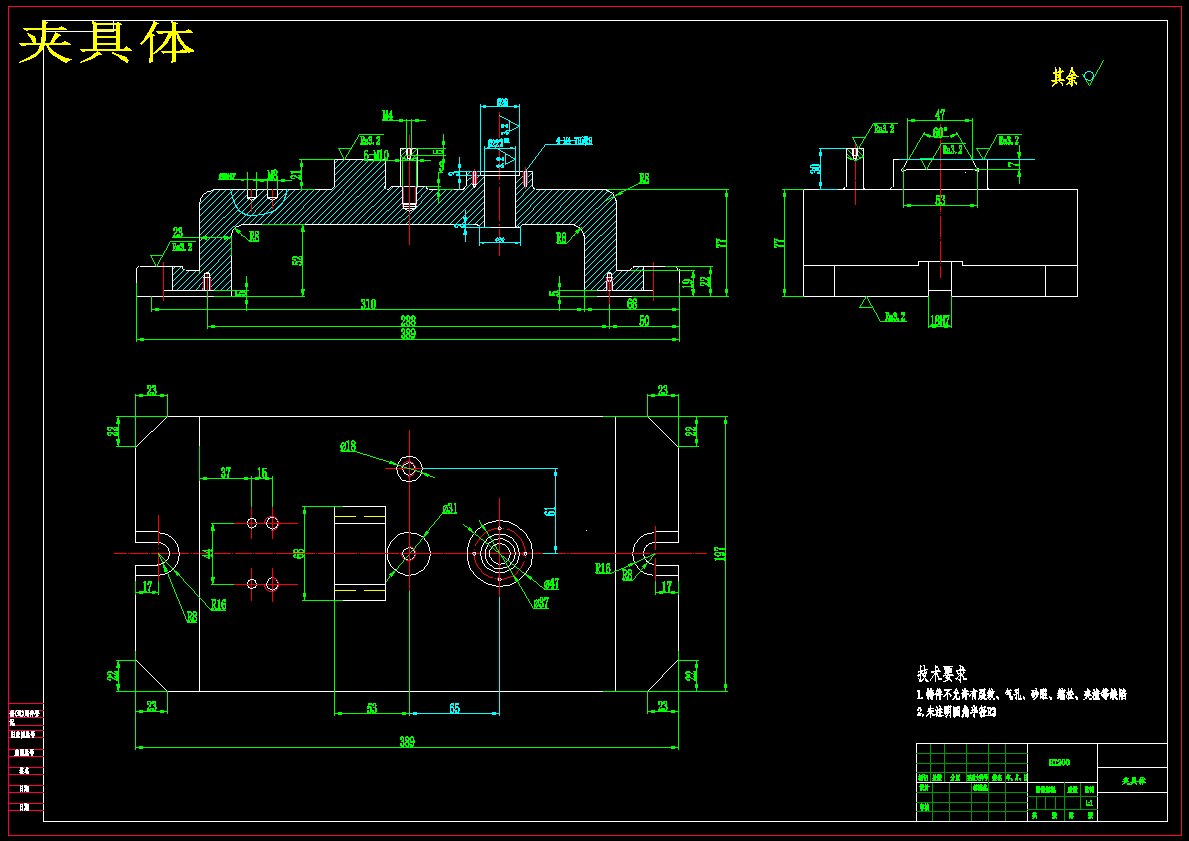1189x841 pixels.
Task: Click the 60° angle in the side view
Action: pyautogui.click(x=940, y=132)
